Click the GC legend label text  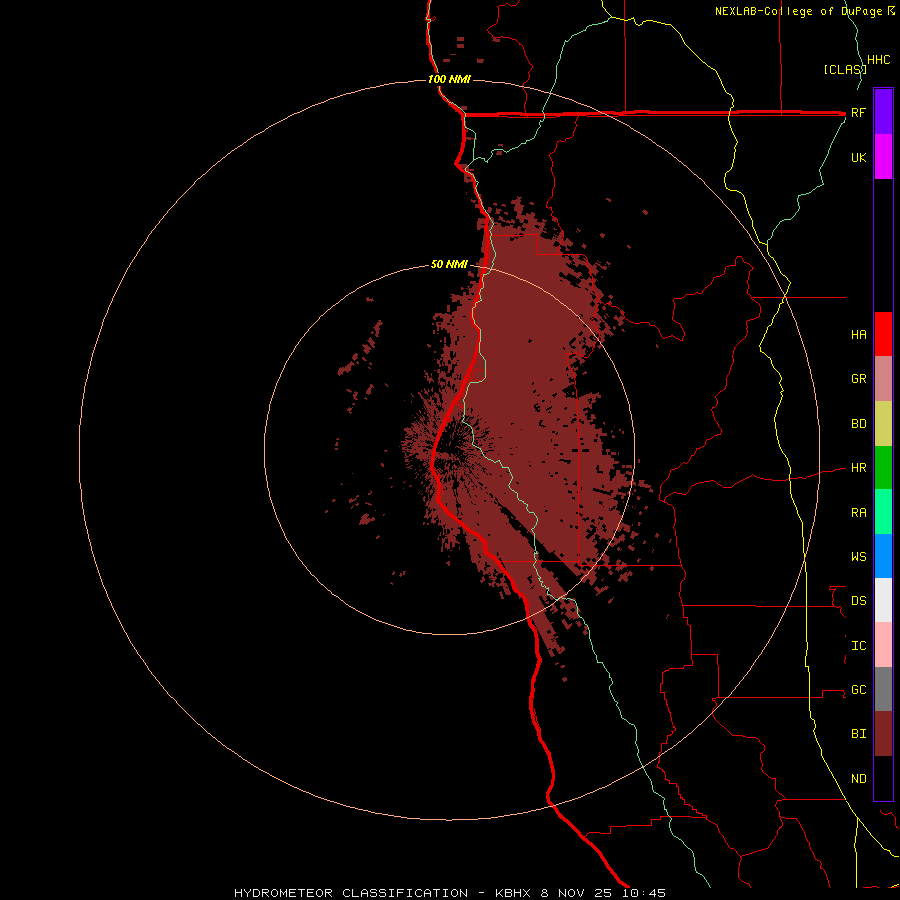pos(859,690)
